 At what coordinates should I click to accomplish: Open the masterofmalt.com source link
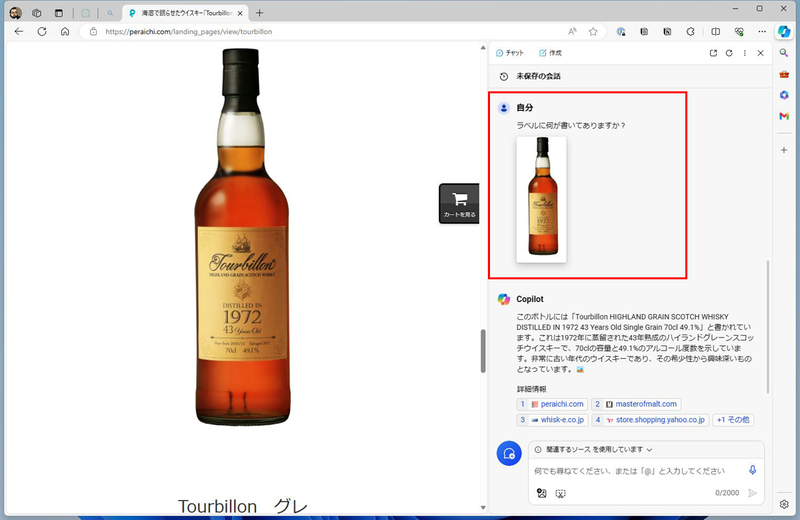coord(636,404)
